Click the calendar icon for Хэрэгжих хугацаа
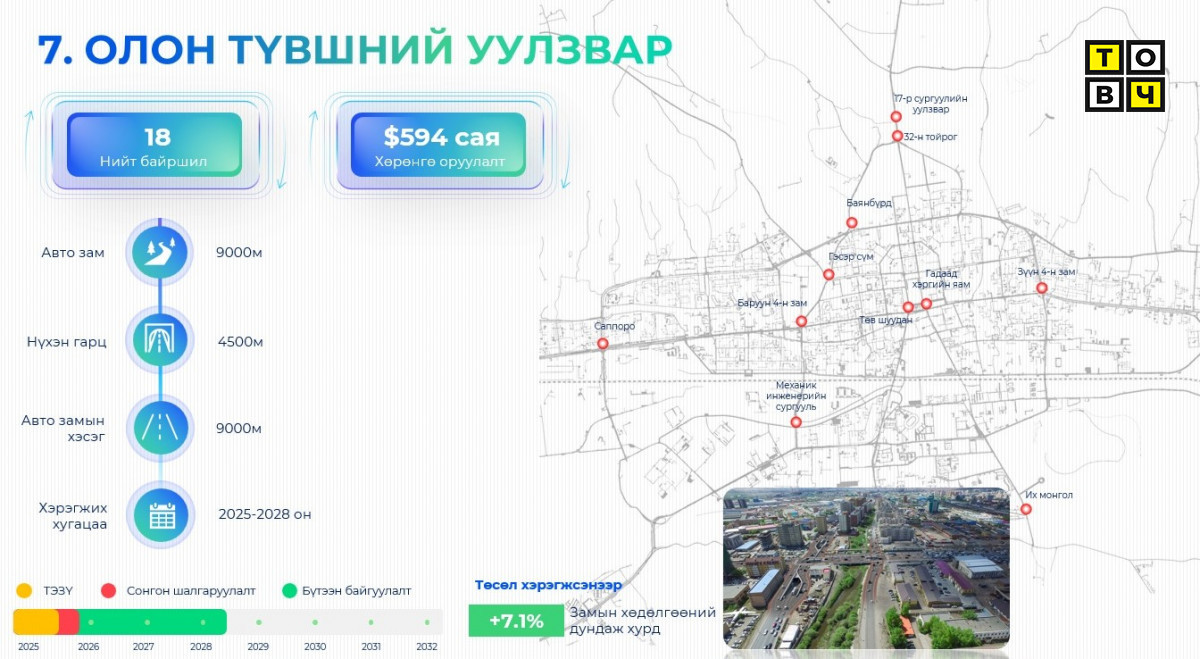This screenshot has height=659, width=1200. pos(160,515)
